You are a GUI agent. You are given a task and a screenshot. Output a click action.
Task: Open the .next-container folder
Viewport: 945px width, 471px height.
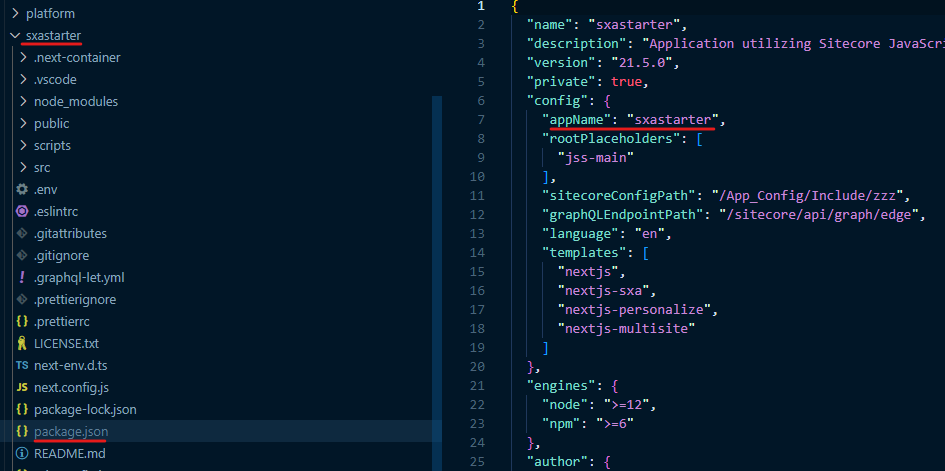coord(77,57)
